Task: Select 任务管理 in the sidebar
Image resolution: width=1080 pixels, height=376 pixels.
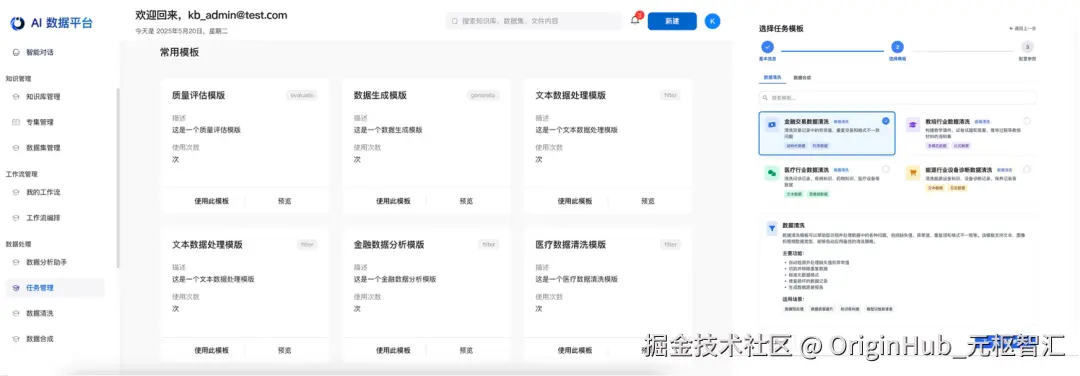Action: [x=55, y=288]
